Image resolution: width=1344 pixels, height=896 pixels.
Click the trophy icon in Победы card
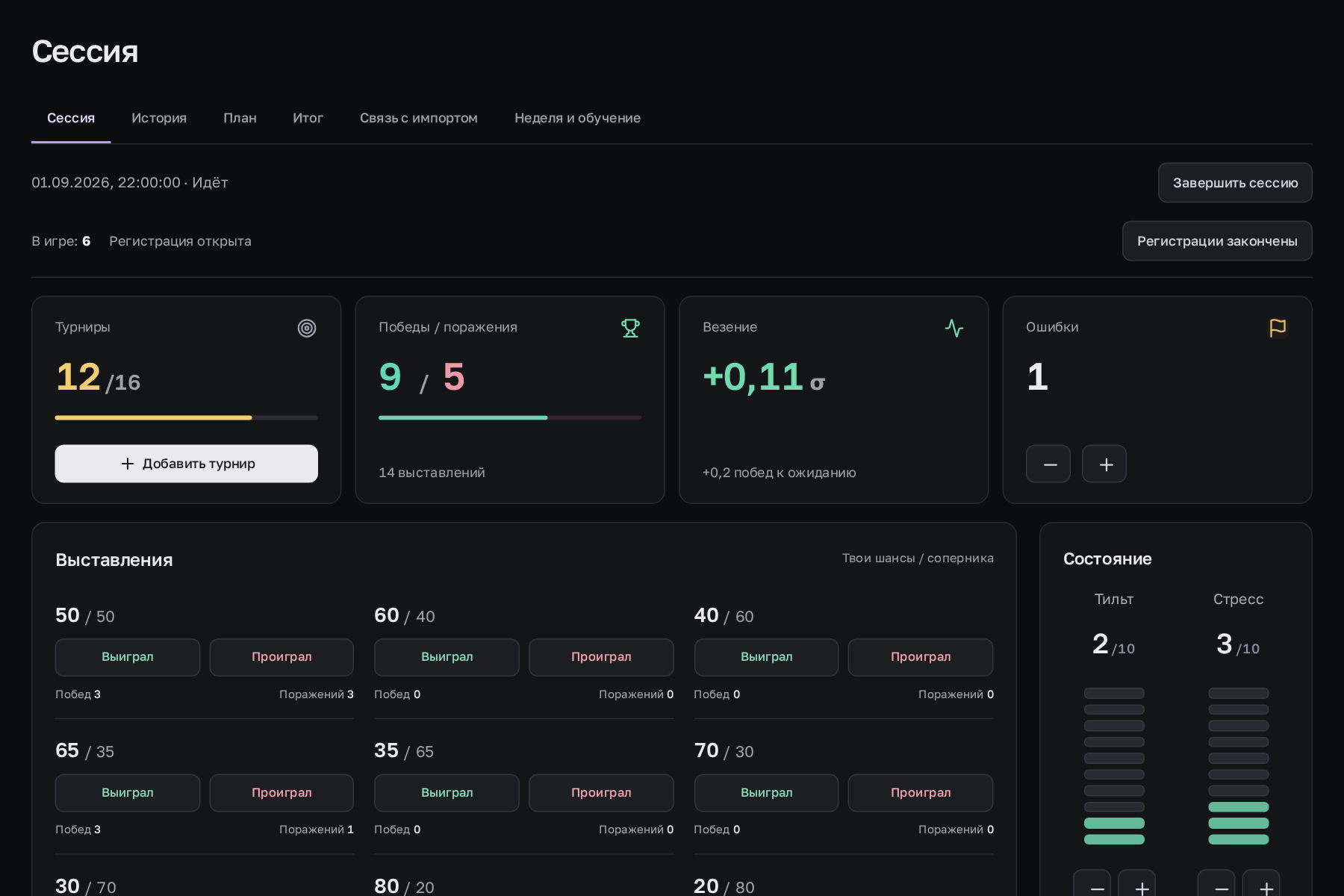[x=631, y=328]
